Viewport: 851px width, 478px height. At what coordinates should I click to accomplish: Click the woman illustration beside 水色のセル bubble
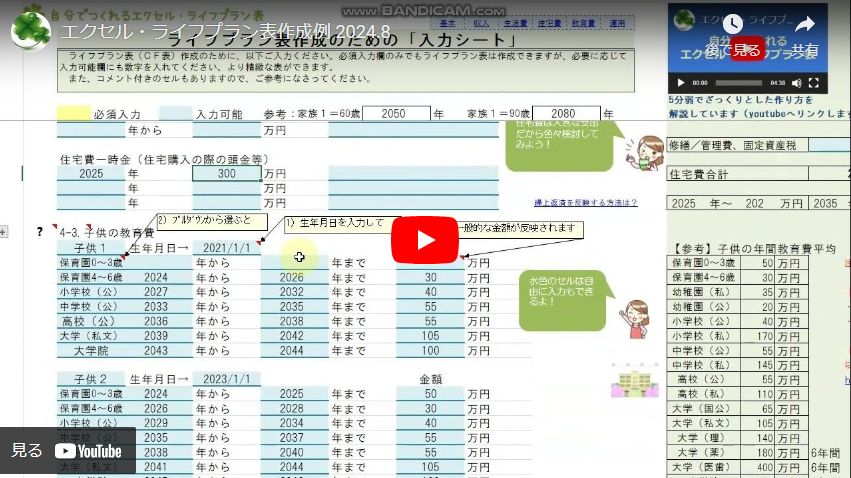[636, 319]
